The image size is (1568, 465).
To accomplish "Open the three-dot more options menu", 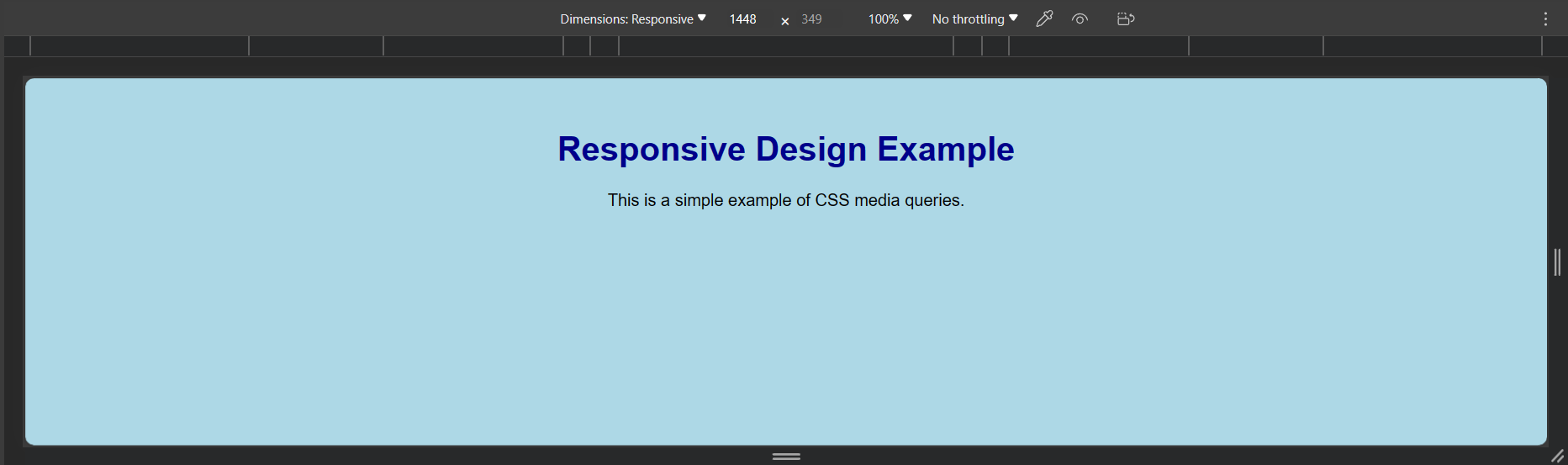I will coord(1545,18).
